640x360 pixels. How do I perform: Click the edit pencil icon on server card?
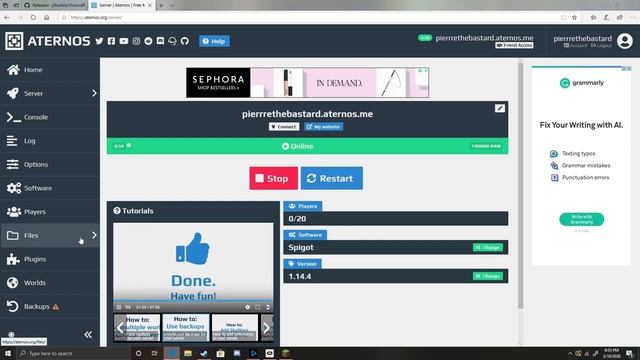500,108
